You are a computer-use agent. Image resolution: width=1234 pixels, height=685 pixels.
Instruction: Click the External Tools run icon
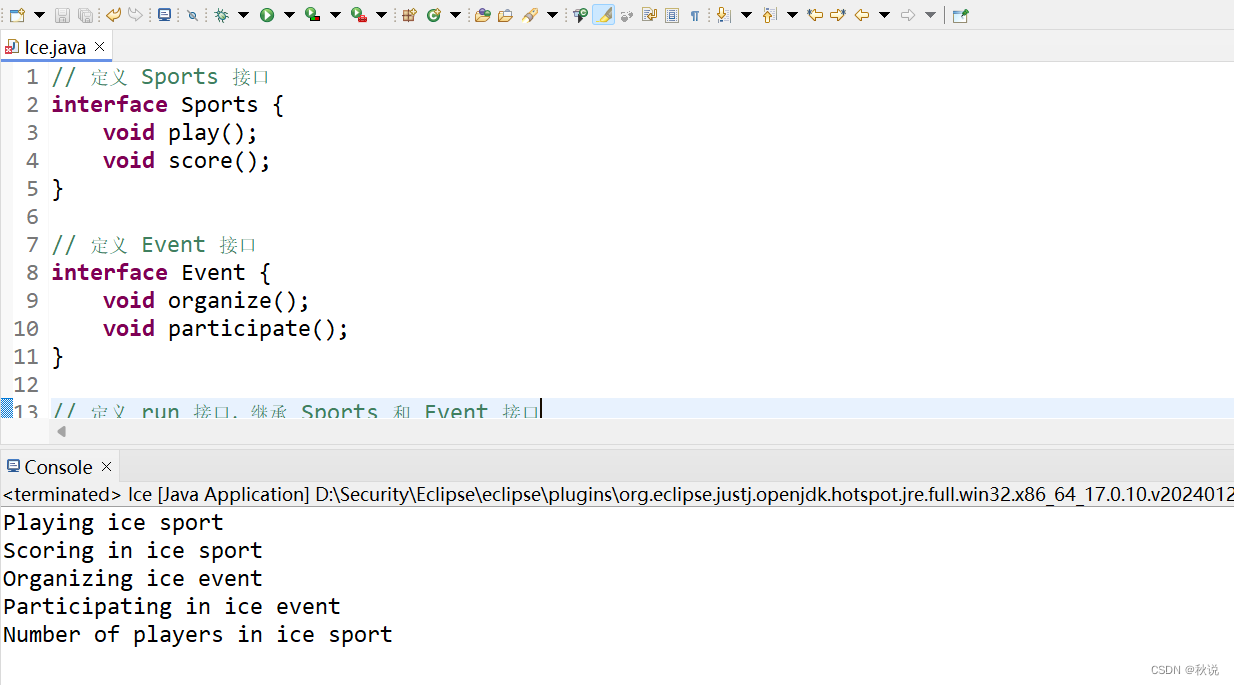[359, 15]
